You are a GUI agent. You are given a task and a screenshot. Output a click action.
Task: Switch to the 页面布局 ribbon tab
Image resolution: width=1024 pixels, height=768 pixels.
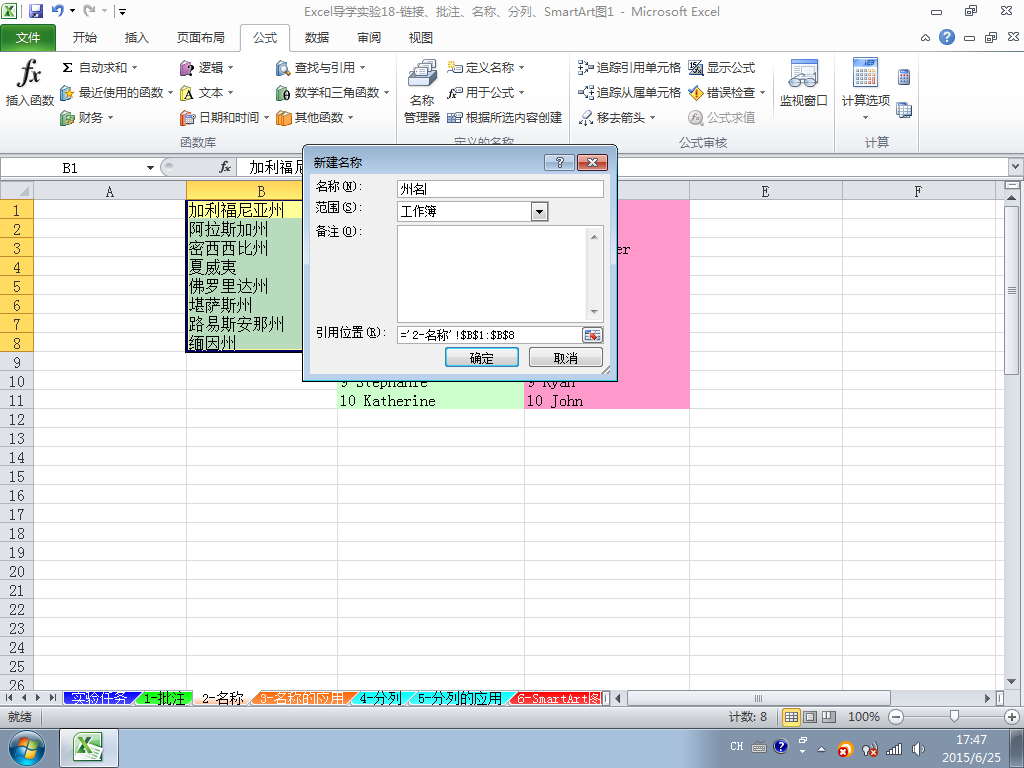coord(200,38)
